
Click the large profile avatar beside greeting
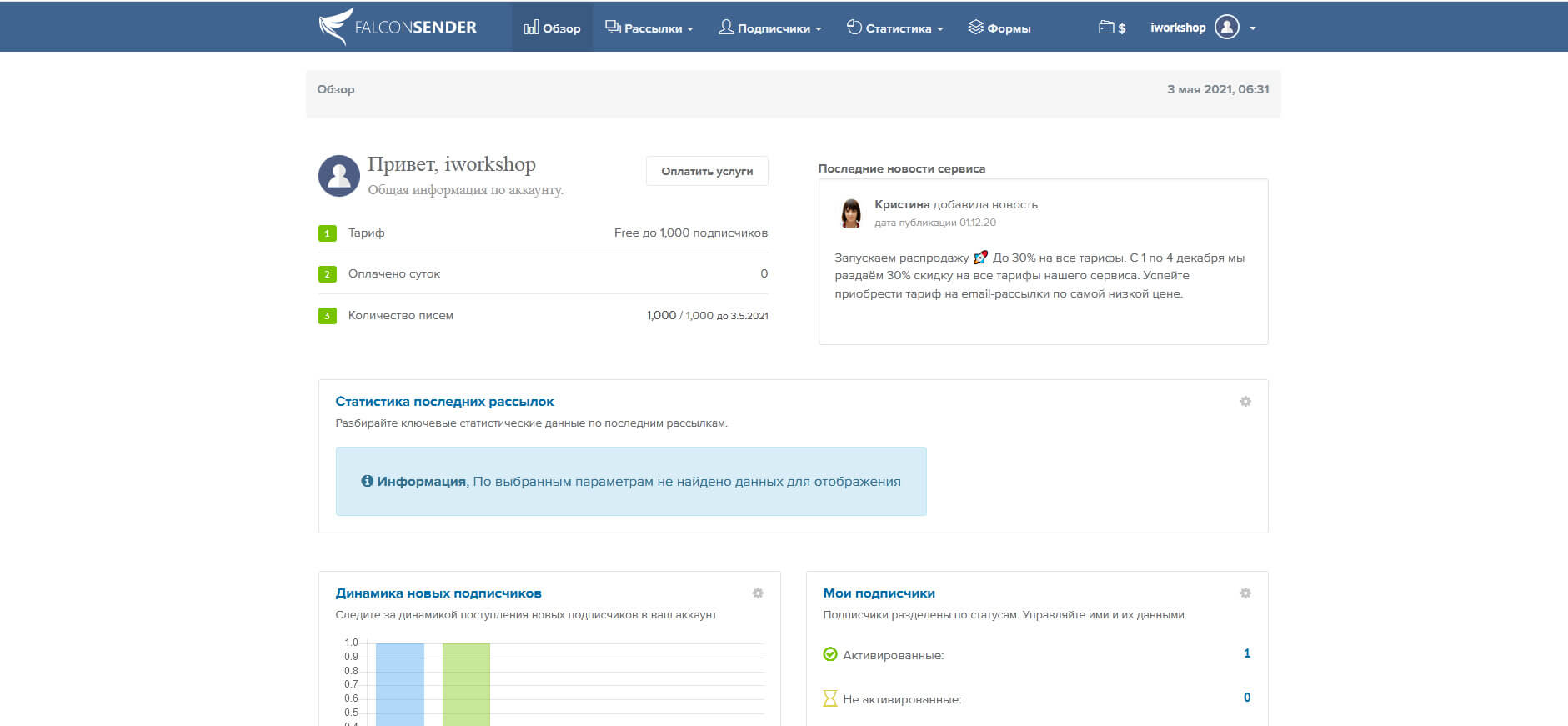point(338,175)
